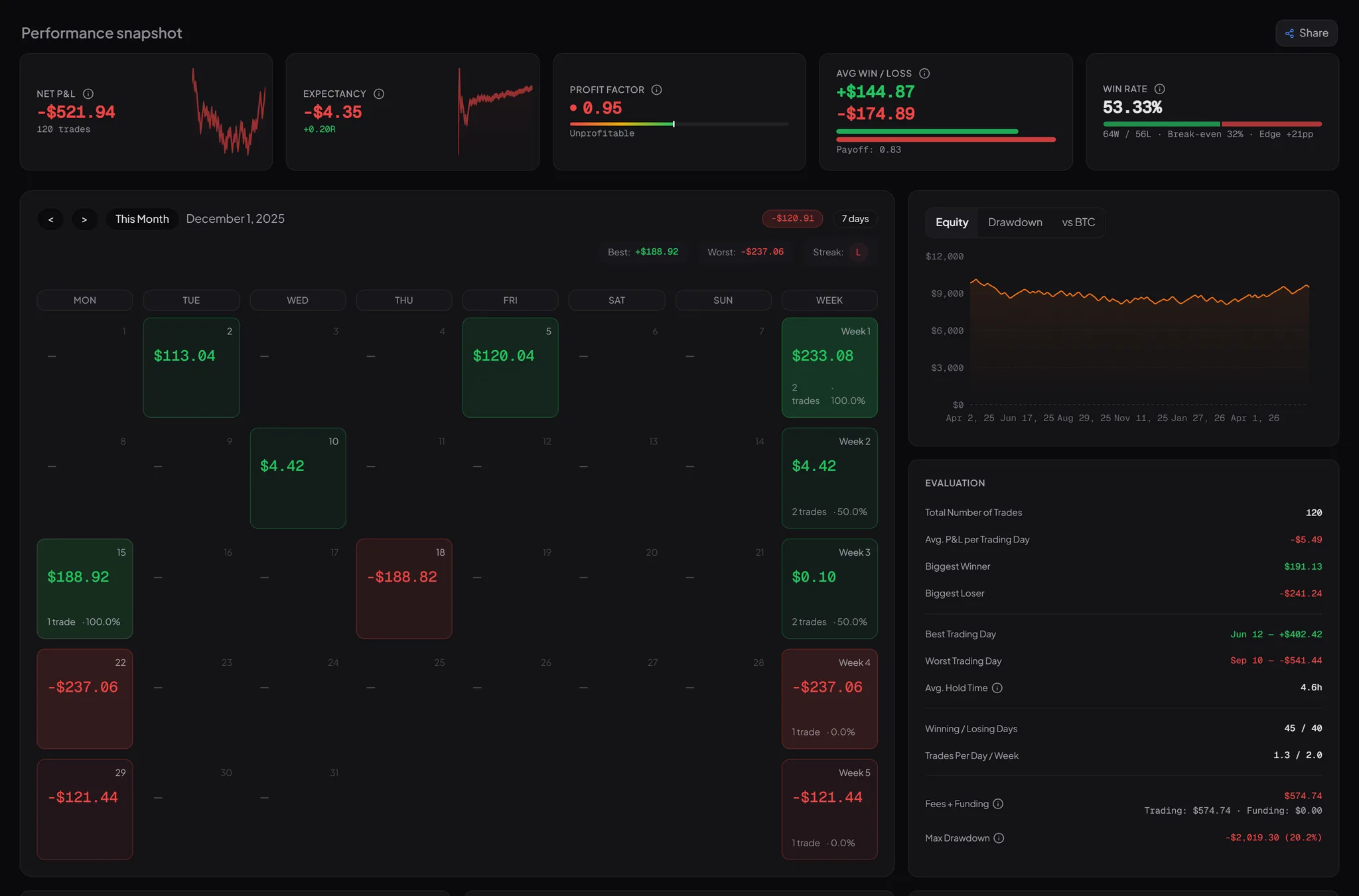The image size is (1359, 896).
Task: Click the Trades Per Day / Week value 1.3 / 2.0
Action: point(1298,756)
